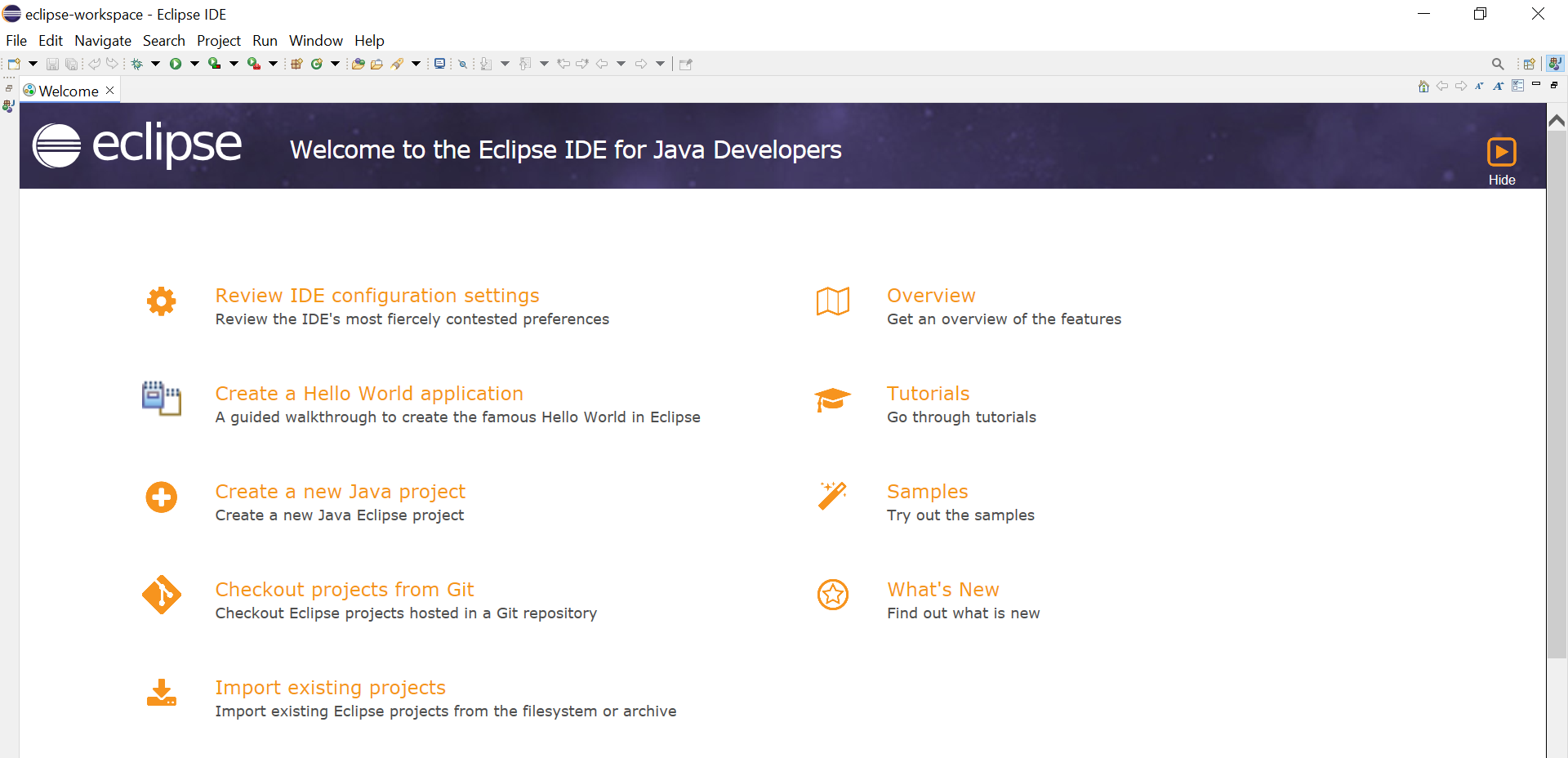Click the Next Annotation toolbar icon
Image resolution: width=1568 pixels, height=758 pixels.
[x=486, y=64]
